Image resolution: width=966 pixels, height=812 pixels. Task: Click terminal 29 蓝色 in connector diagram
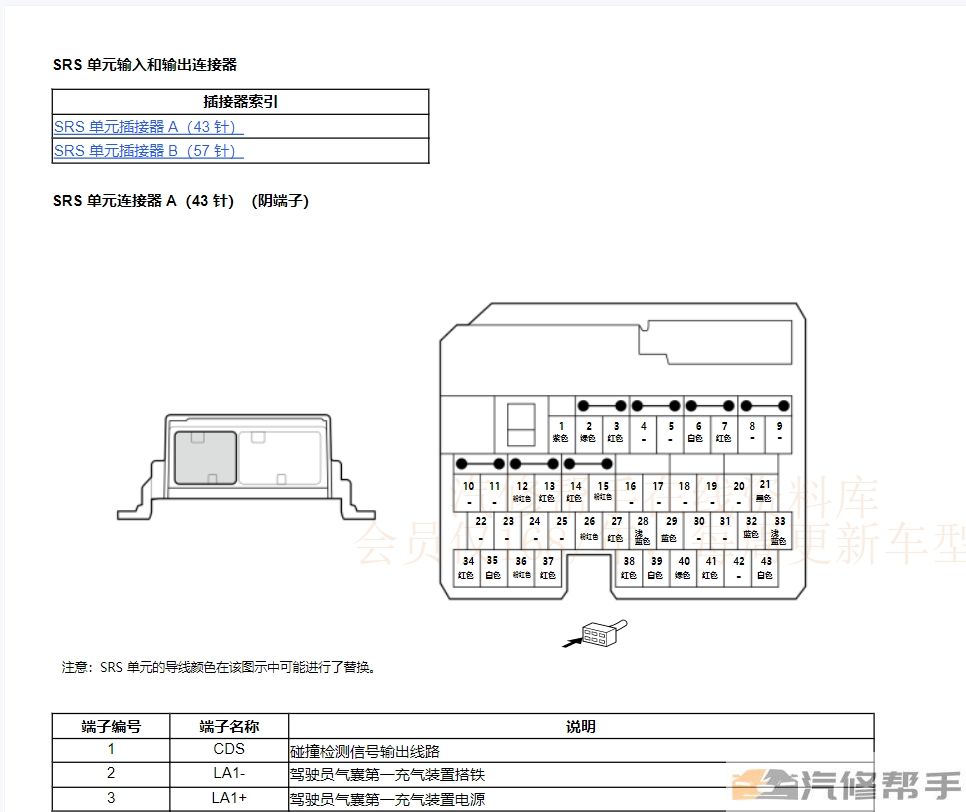click(670, 529)
